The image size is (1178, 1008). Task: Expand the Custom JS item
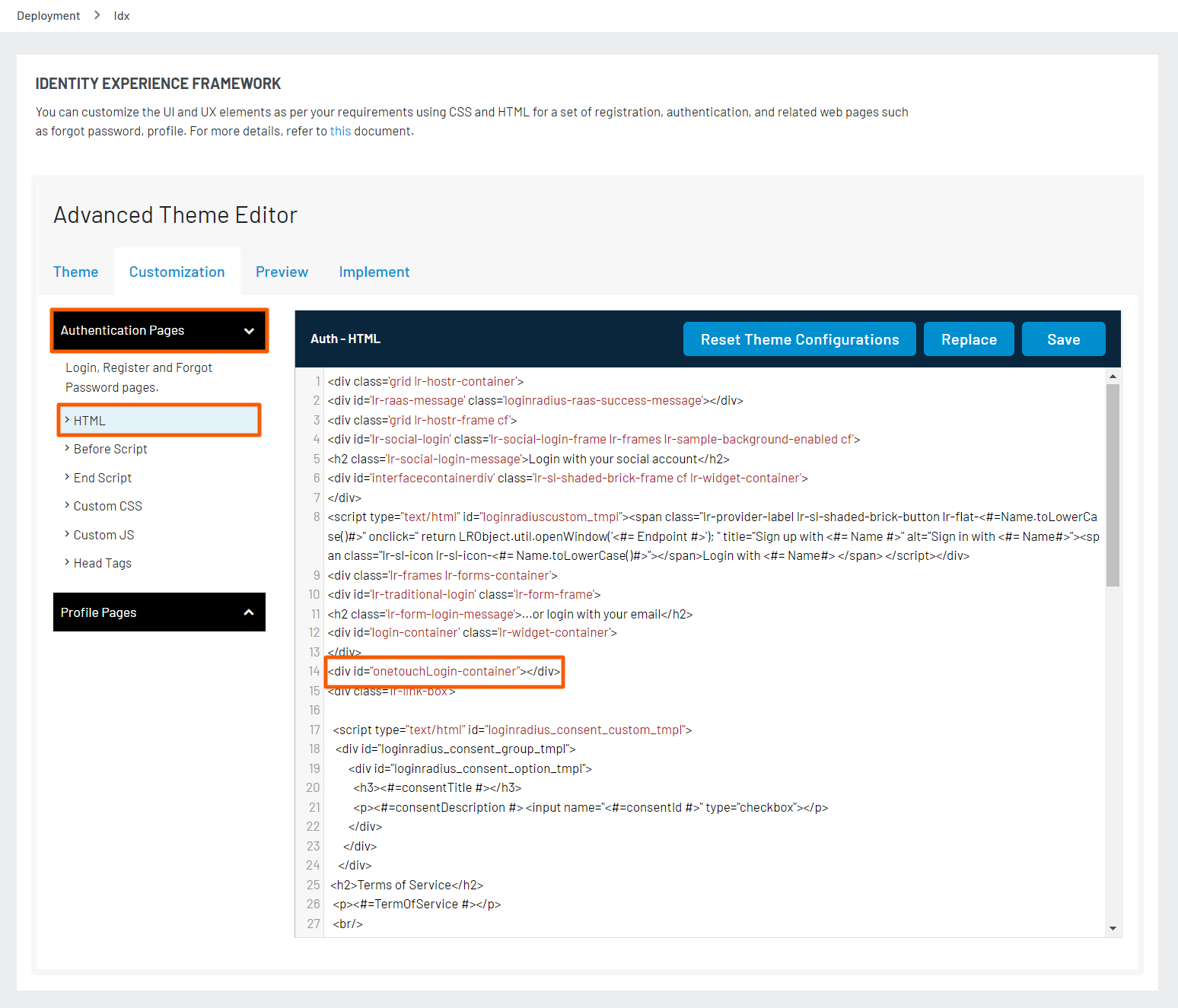coord(103,534)
